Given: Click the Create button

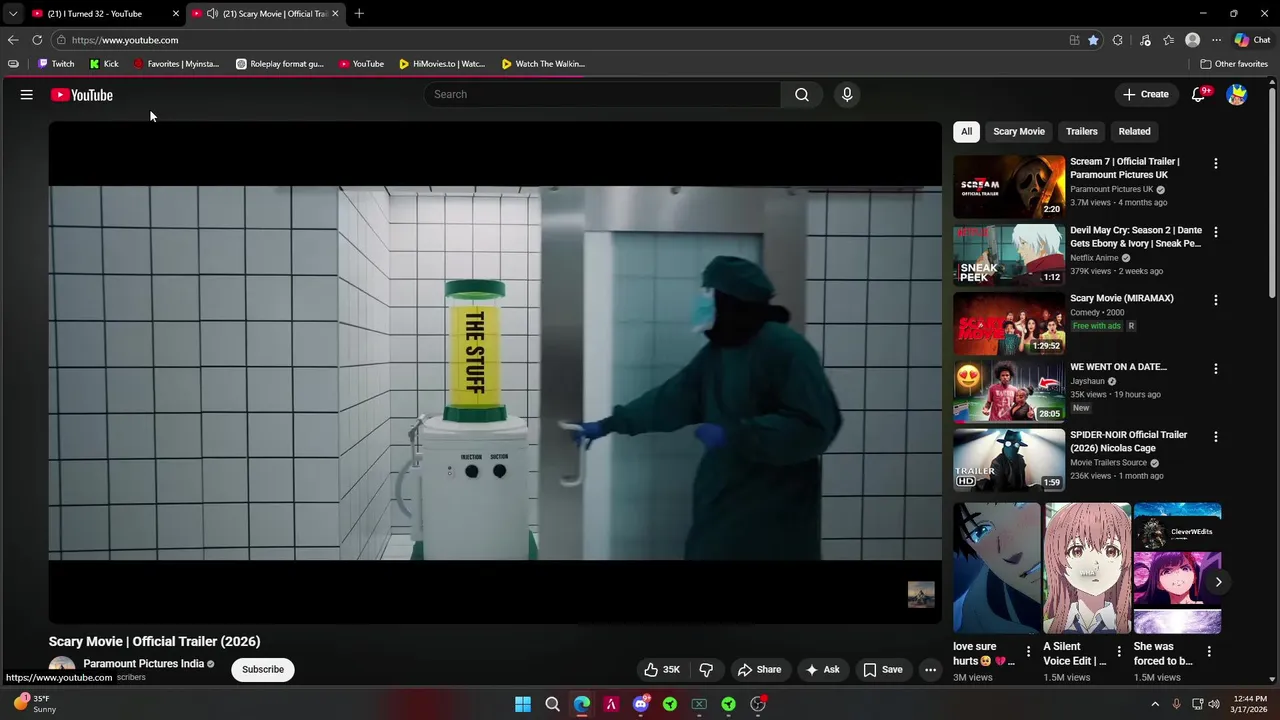Looking at the screenshot, I should click(1146, 94).
